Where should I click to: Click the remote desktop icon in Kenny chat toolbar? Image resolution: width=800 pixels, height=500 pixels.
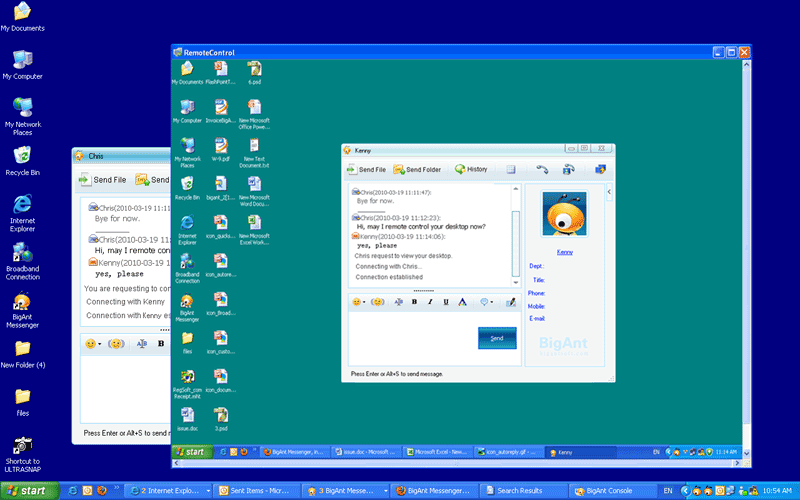(x=601, y=169)
